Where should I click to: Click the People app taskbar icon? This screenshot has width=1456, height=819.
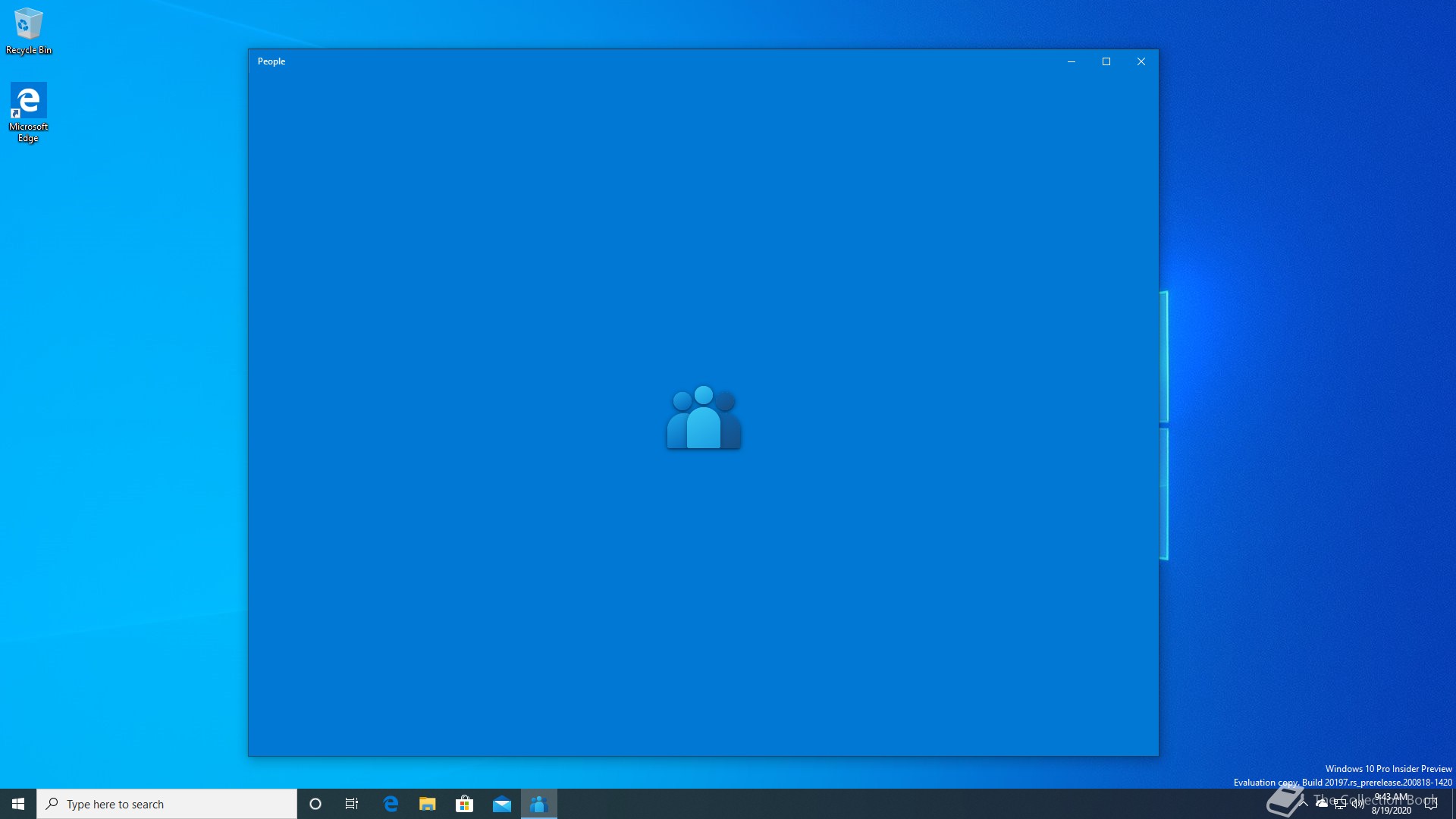point(539,804)
